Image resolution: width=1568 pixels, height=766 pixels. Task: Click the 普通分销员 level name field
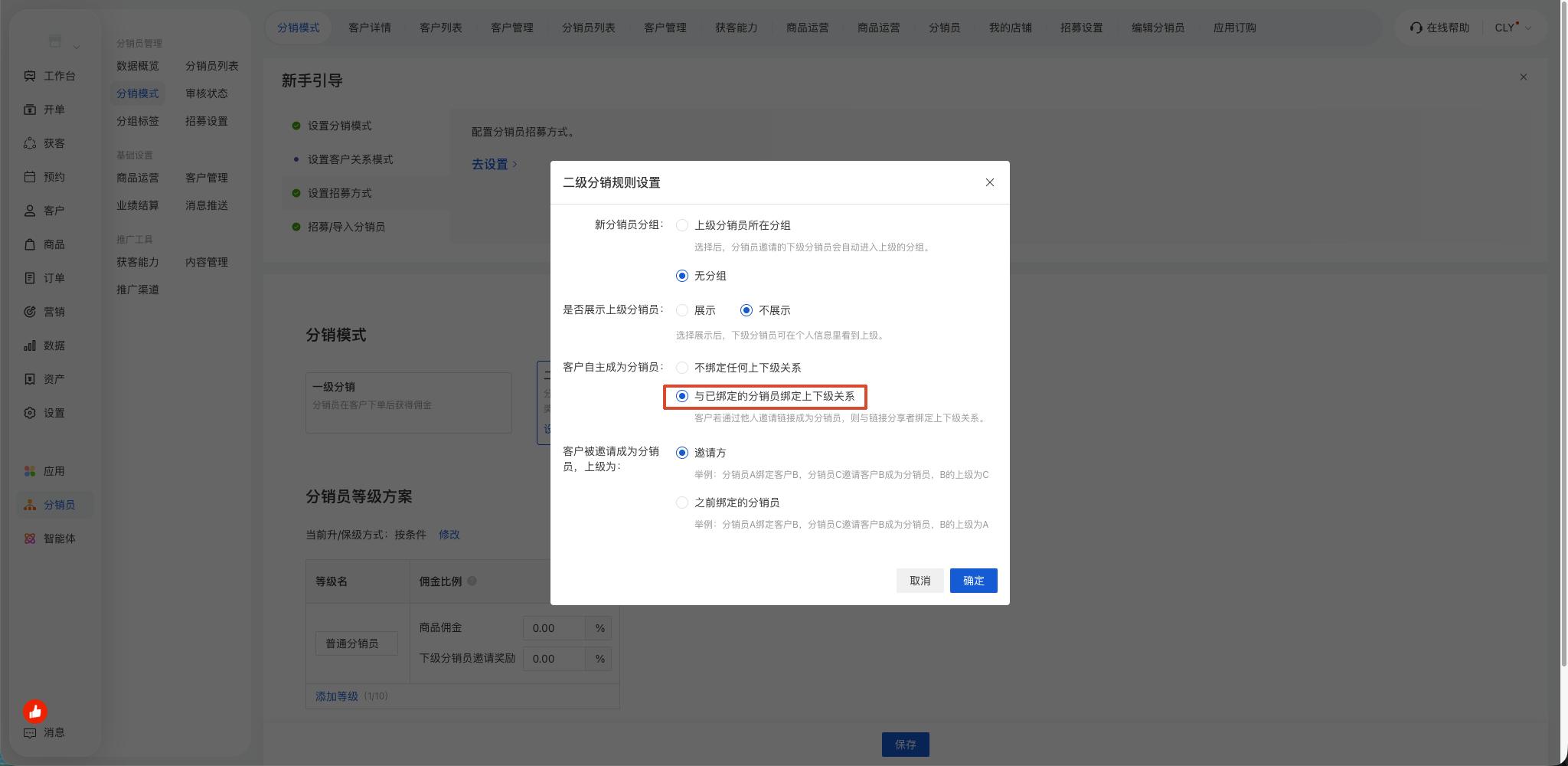tap(357, 643)
